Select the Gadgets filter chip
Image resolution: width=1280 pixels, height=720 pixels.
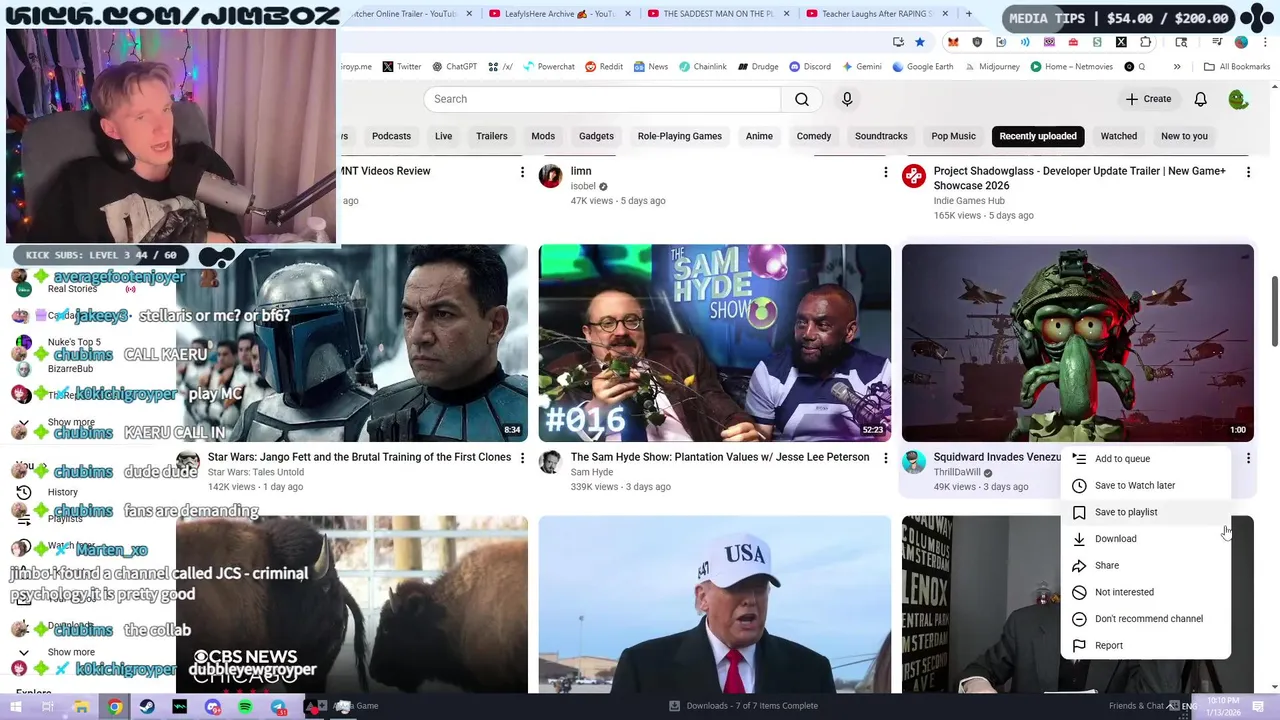(x=596, y=136)
